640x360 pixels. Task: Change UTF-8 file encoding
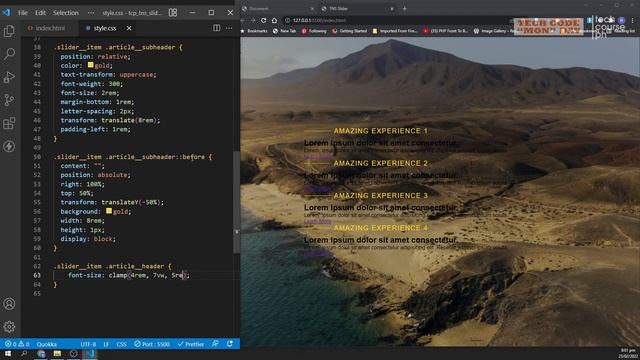88,344
